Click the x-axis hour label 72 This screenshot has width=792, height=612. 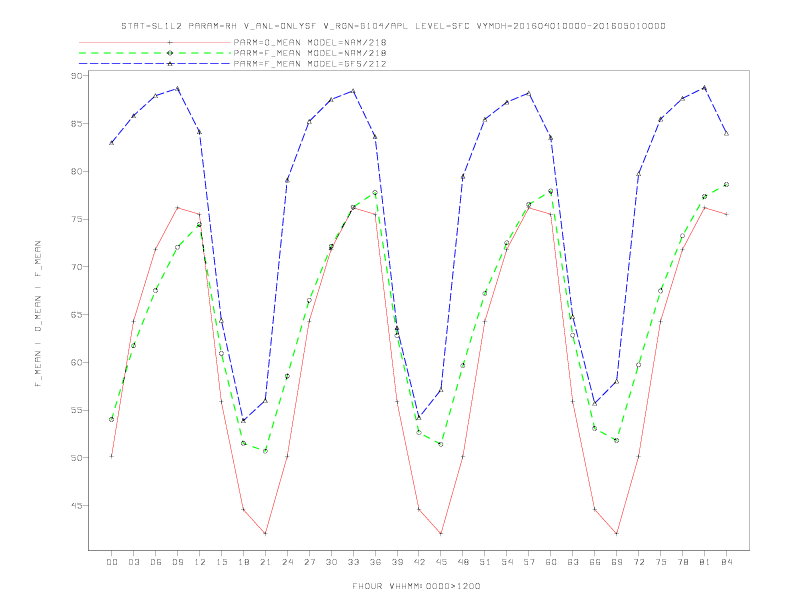click(639, 562)
